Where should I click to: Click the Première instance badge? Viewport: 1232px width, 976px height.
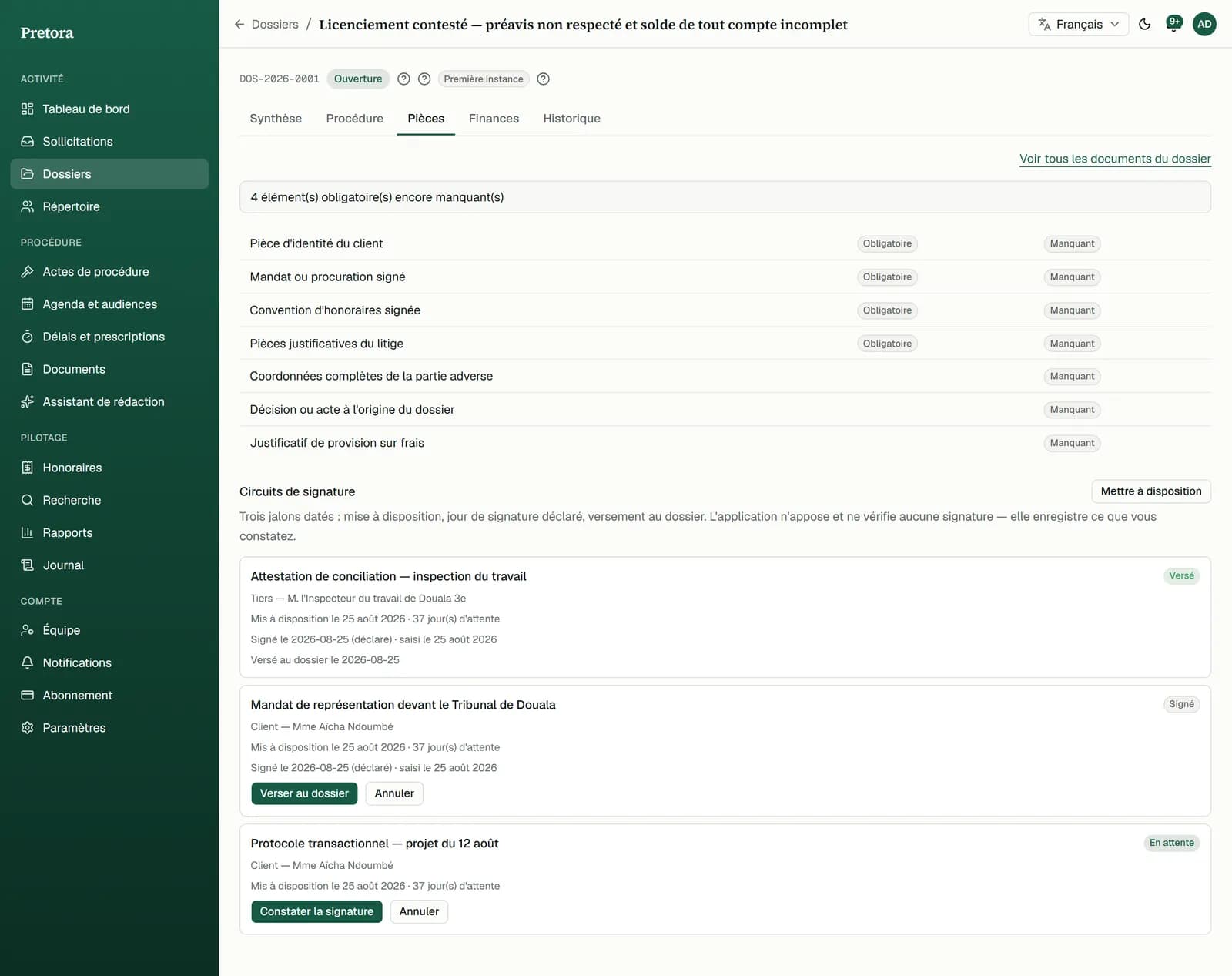484,79
